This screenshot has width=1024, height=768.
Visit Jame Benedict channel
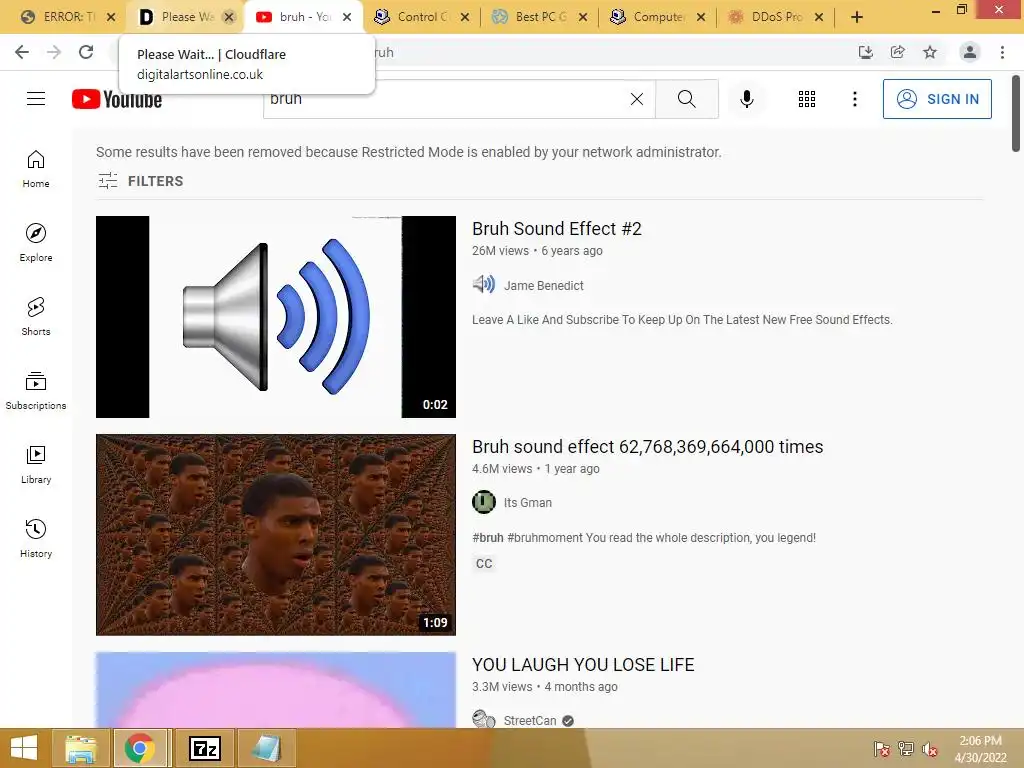[543, 285]
